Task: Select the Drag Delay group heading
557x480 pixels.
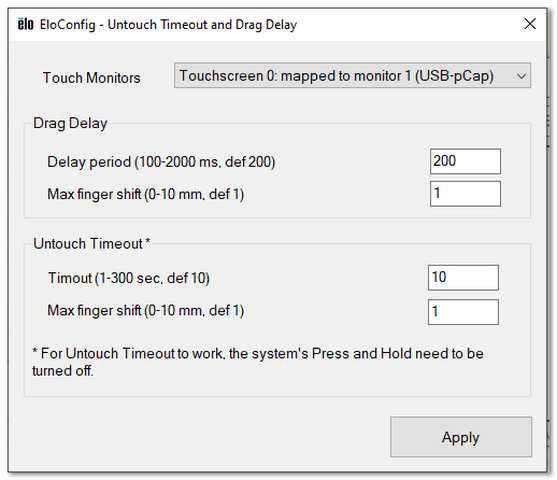Action: (x=70, y=124)
